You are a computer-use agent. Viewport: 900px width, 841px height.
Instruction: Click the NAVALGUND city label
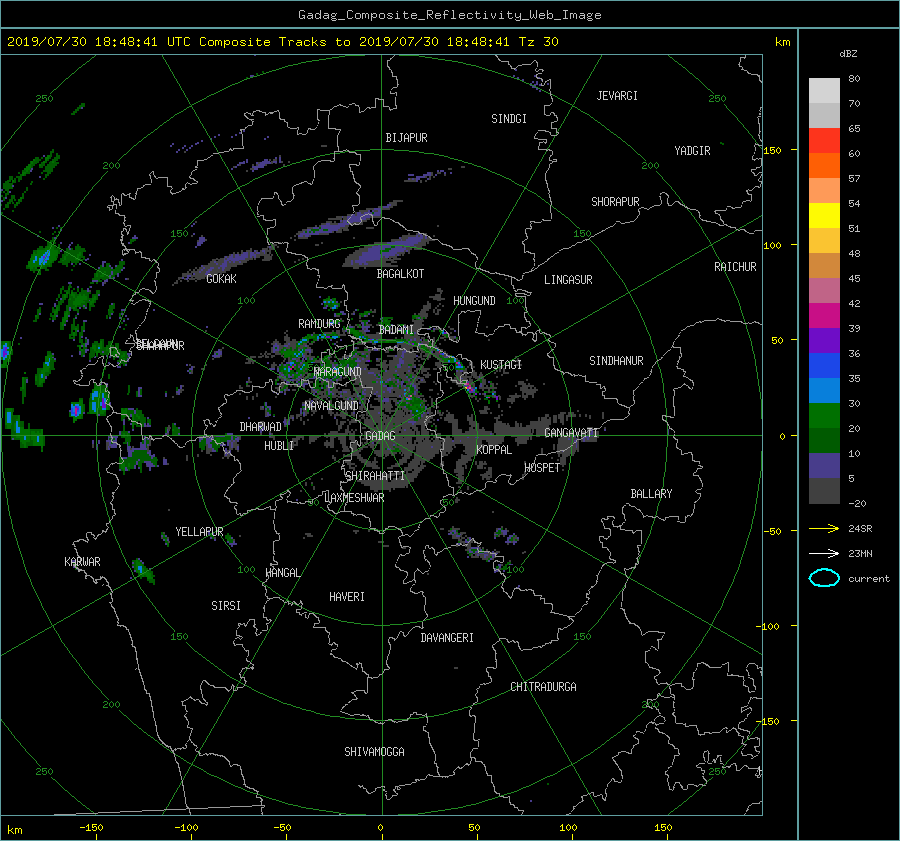[331, 406]
